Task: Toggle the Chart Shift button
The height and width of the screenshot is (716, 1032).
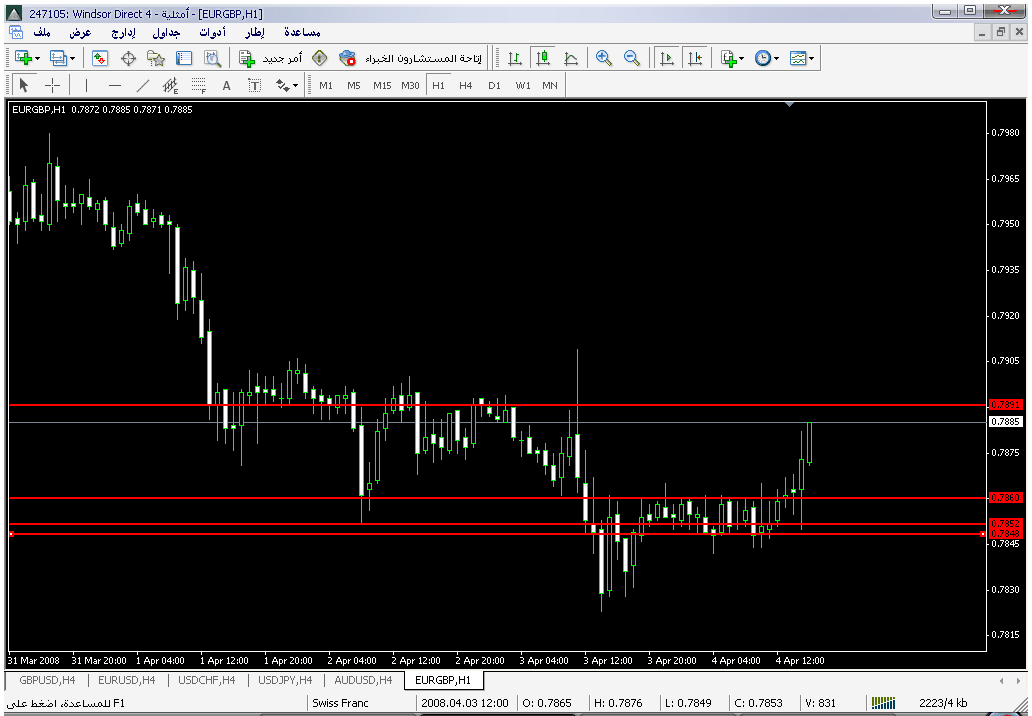Action: coord(694,59)
